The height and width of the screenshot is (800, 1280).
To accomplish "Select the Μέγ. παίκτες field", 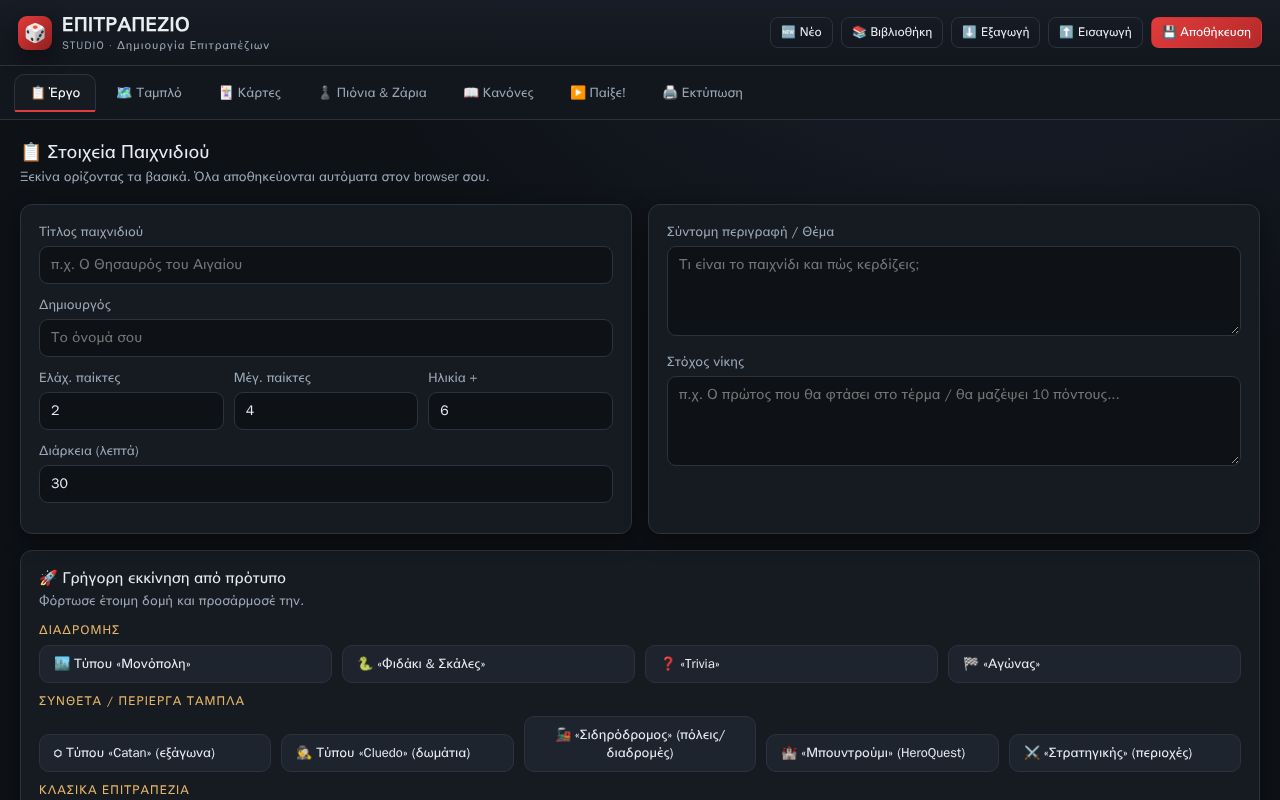I will pos(326,411).
